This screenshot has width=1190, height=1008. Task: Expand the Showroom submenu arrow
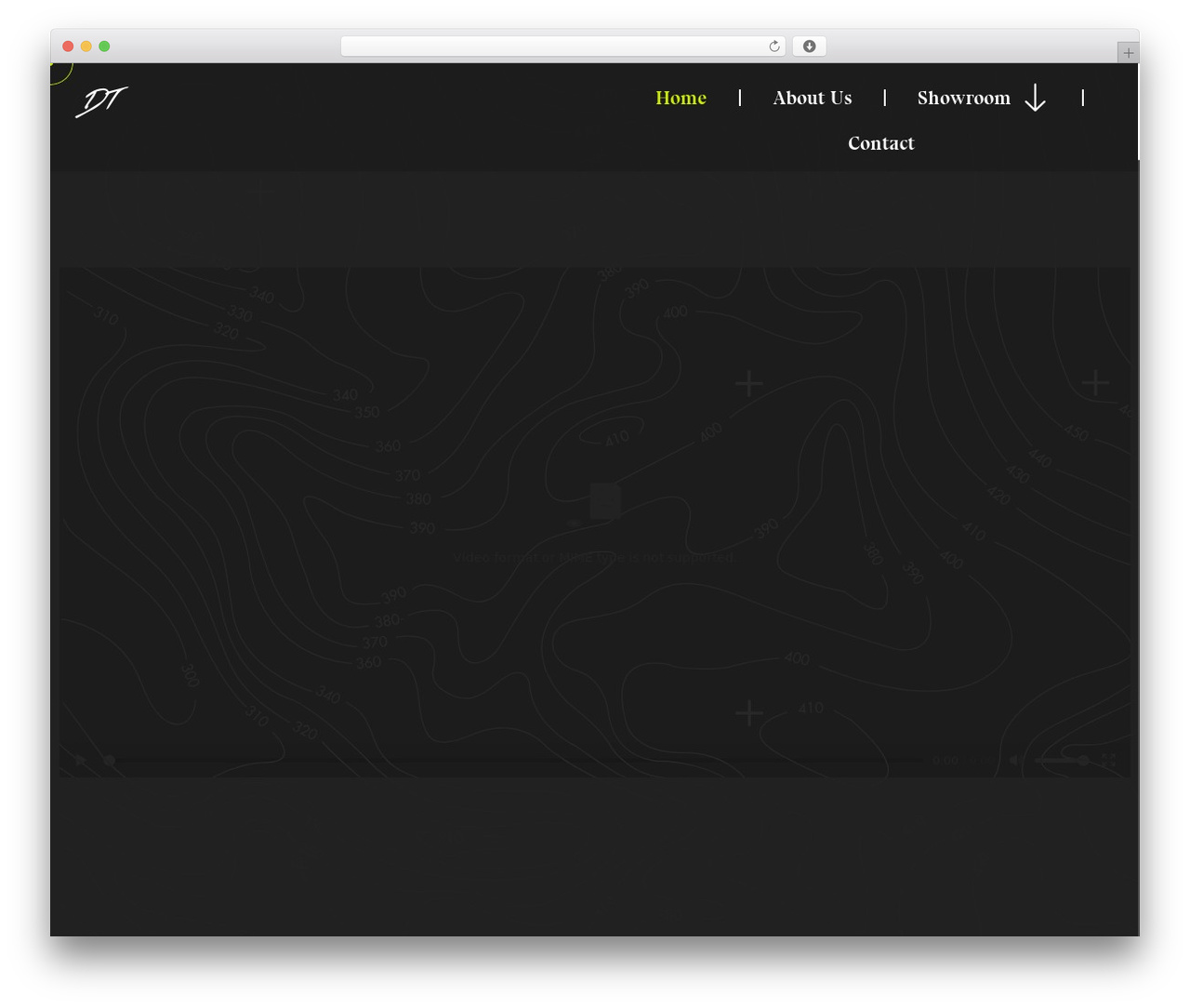coord(1035,98)
